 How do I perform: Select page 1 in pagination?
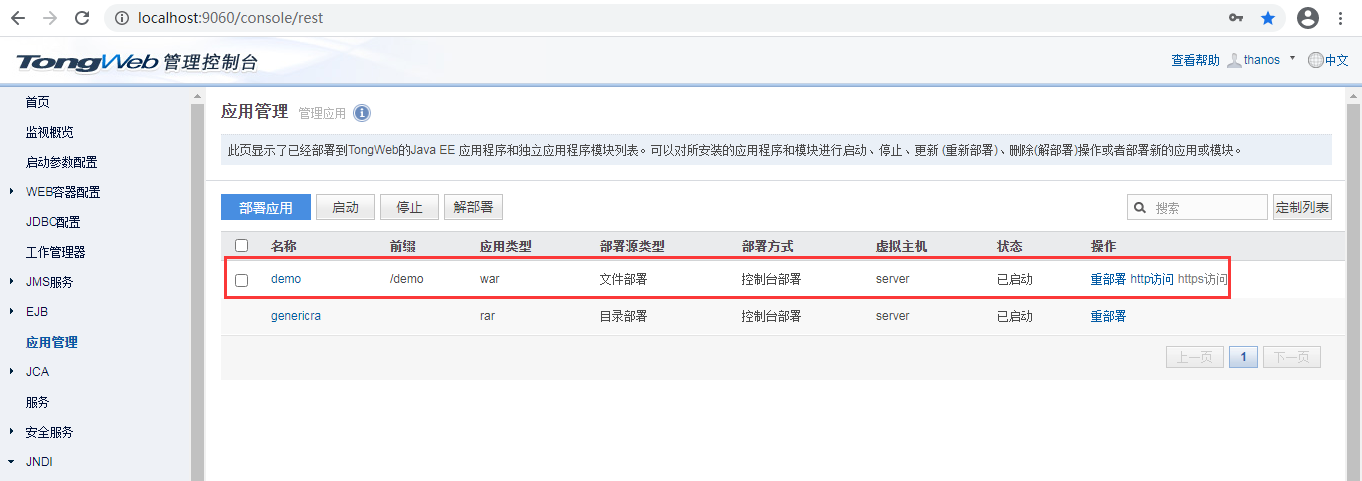click(x=1243, y=357)
